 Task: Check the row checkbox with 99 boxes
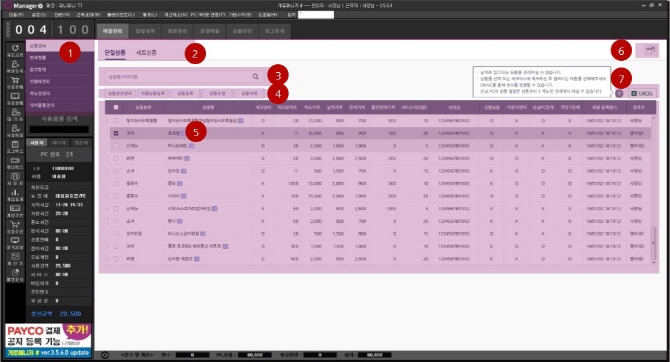click(x=116, y=221)
